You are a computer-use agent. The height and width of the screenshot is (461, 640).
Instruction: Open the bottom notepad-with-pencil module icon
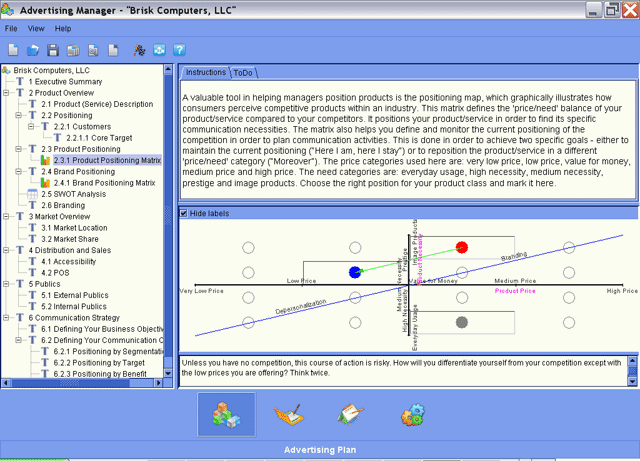pos(350,414)
